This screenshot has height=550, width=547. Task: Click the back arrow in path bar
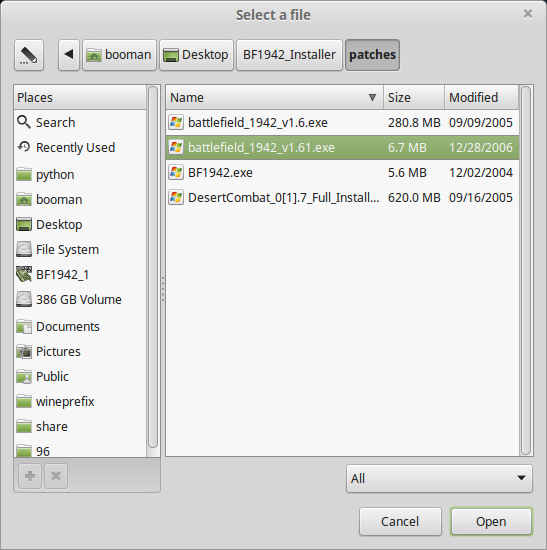click(x=69, y=55)
